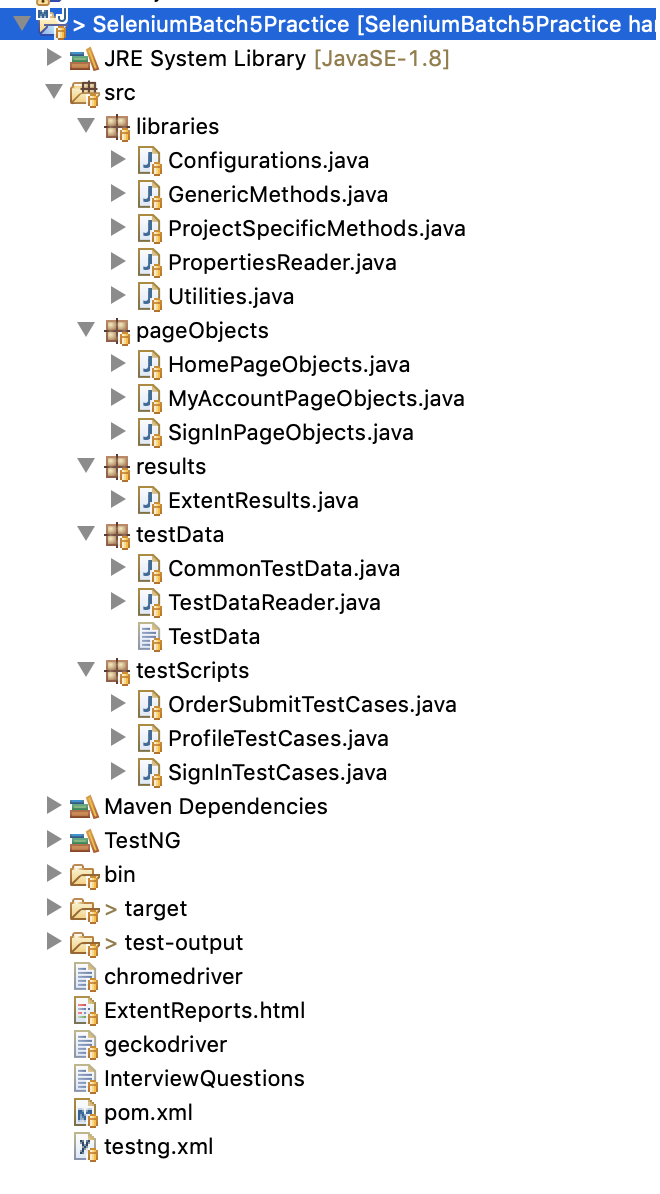This screenshot has width=660, height=1194.
Task: Expand the MyAccountPageObjects.java node
Action: click(118, 398)
